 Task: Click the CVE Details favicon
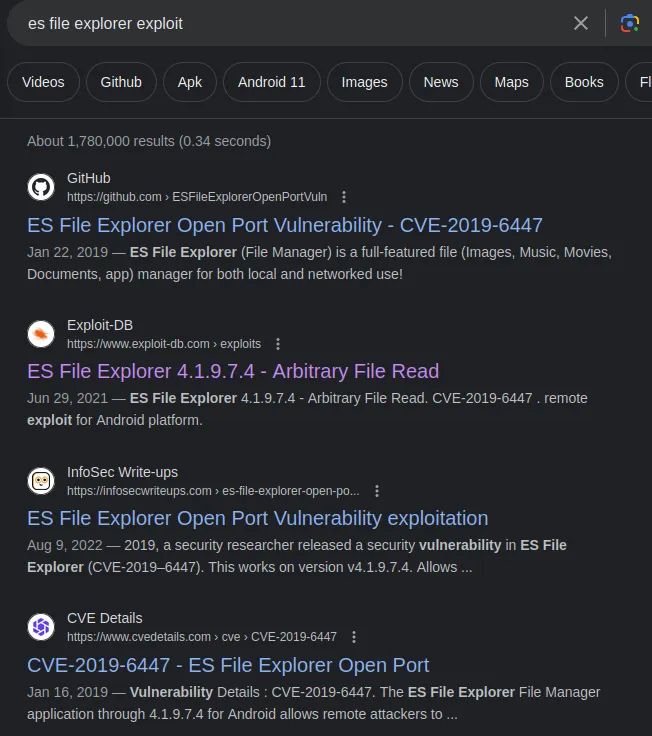pos(41,627)
